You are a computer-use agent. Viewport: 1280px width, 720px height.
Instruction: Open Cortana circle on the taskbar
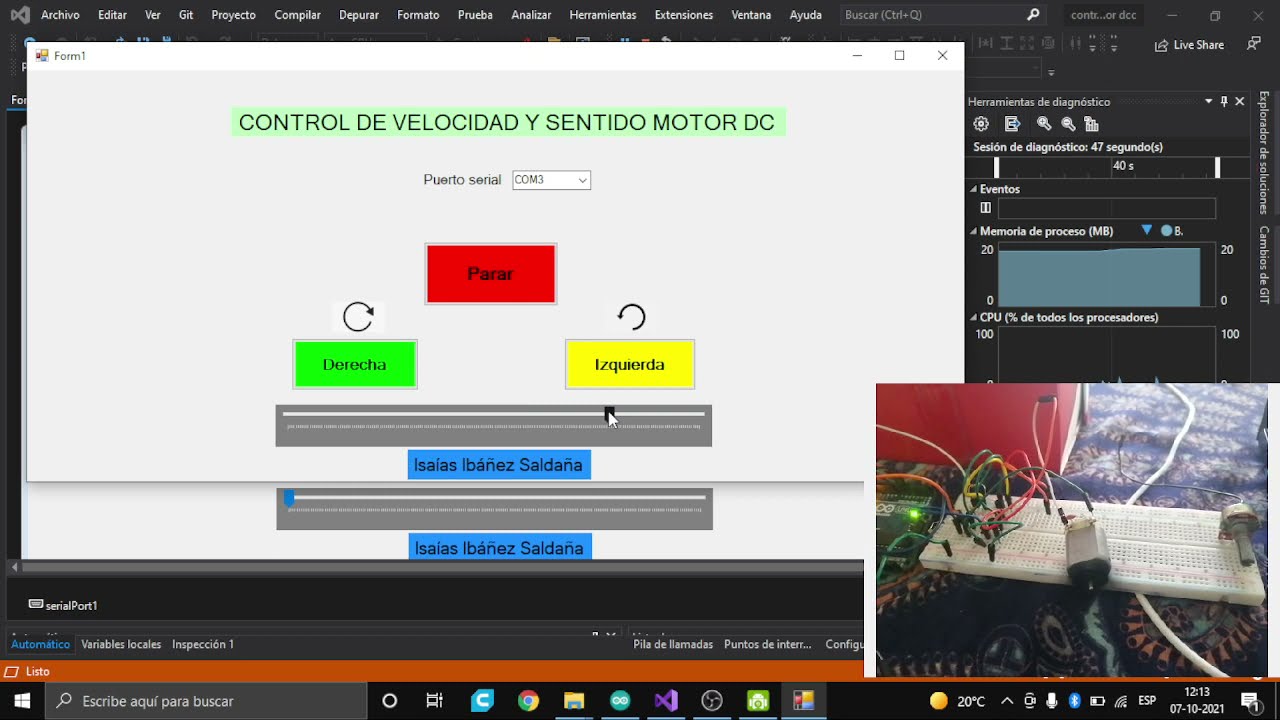[390, 701]
